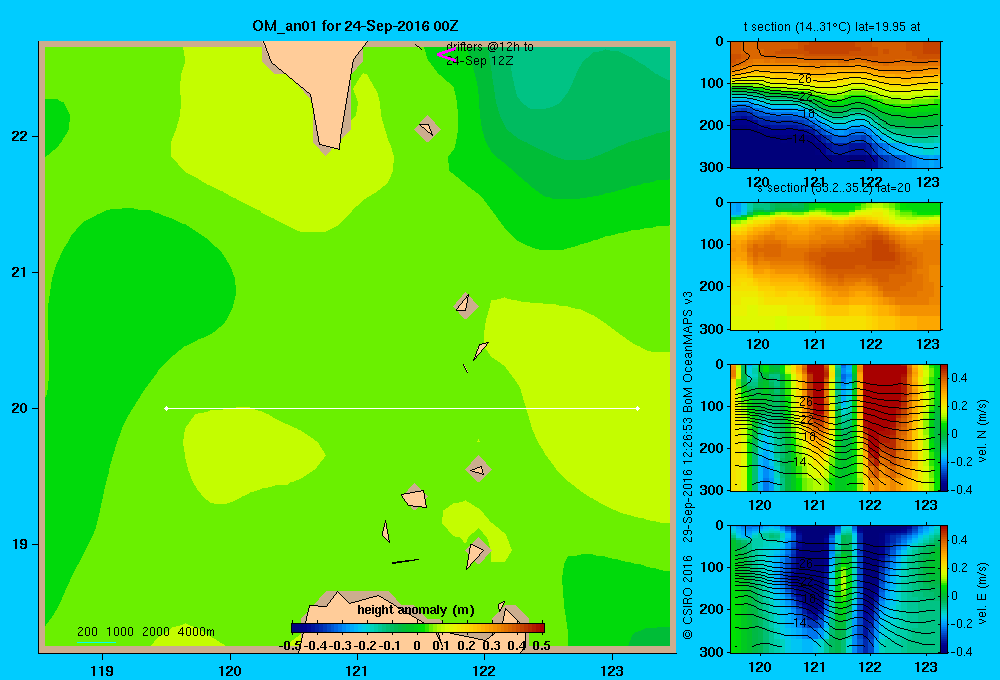1000x680 pixels.
Task: Click the '200' depth contour legend entry
Action: point(87,632)
